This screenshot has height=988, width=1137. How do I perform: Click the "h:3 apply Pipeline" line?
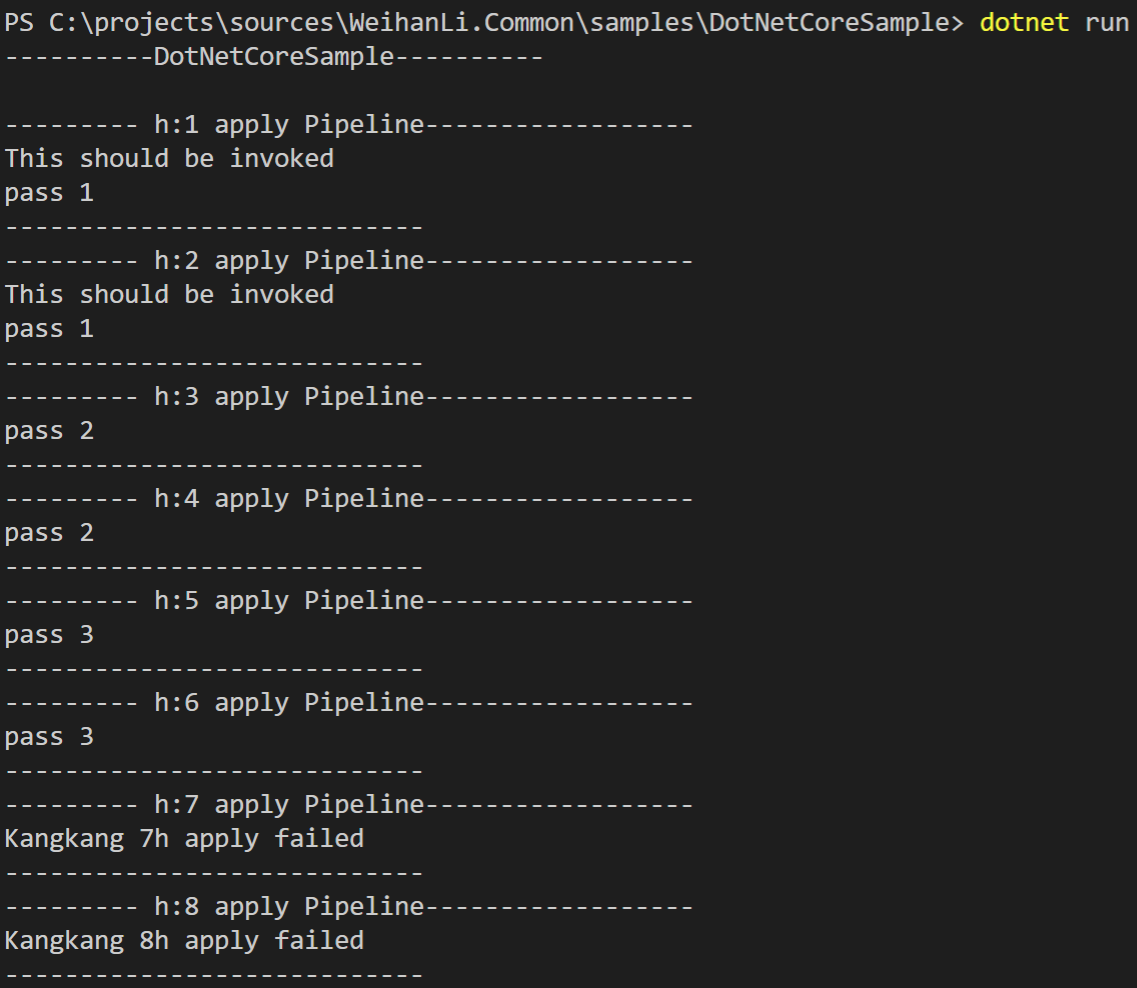[289, 397]
